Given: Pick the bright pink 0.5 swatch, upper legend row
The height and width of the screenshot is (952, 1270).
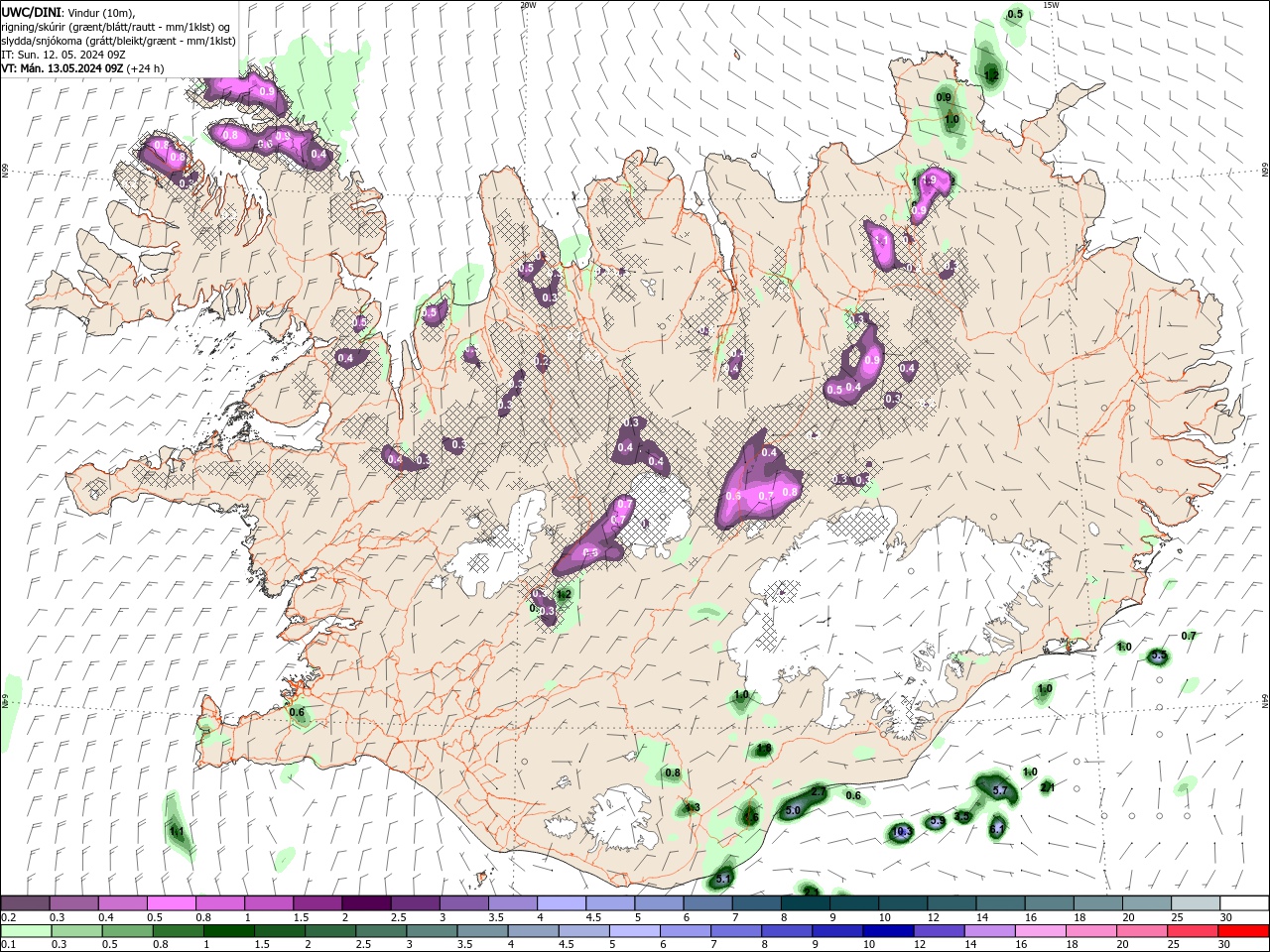Looking at the screenshot, I should point(171,903).
